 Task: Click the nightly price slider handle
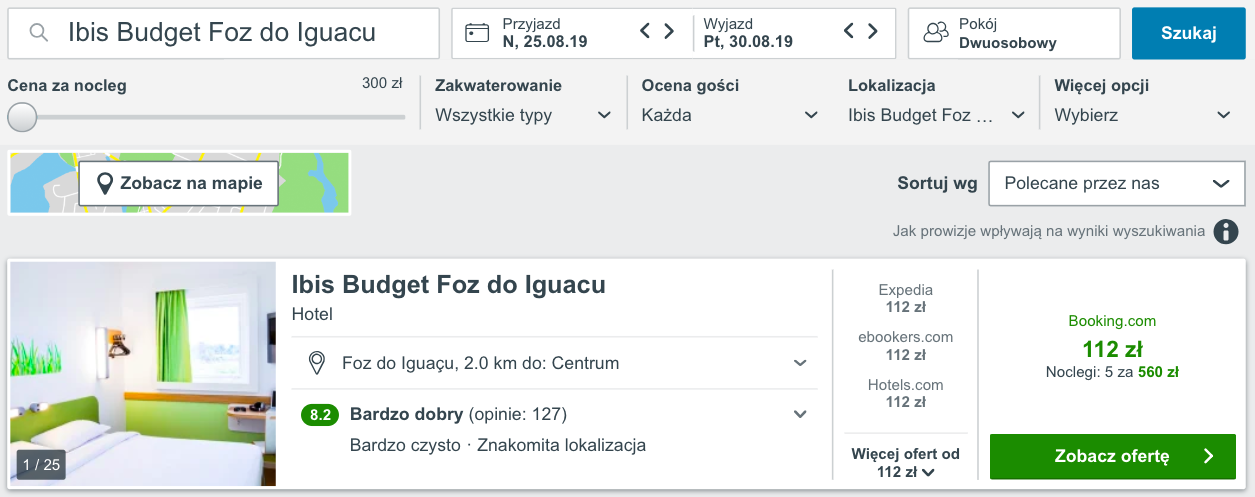pyautogui.click(x=22, y=117)
